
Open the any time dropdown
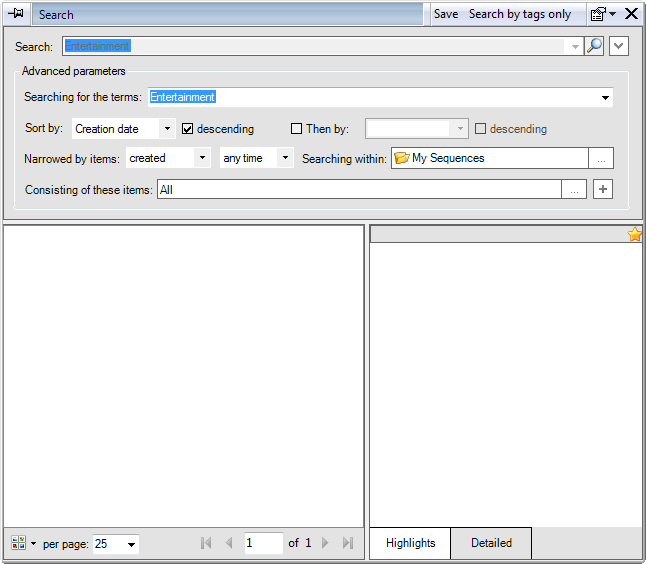pyautogui.click(x=285, y=158)
